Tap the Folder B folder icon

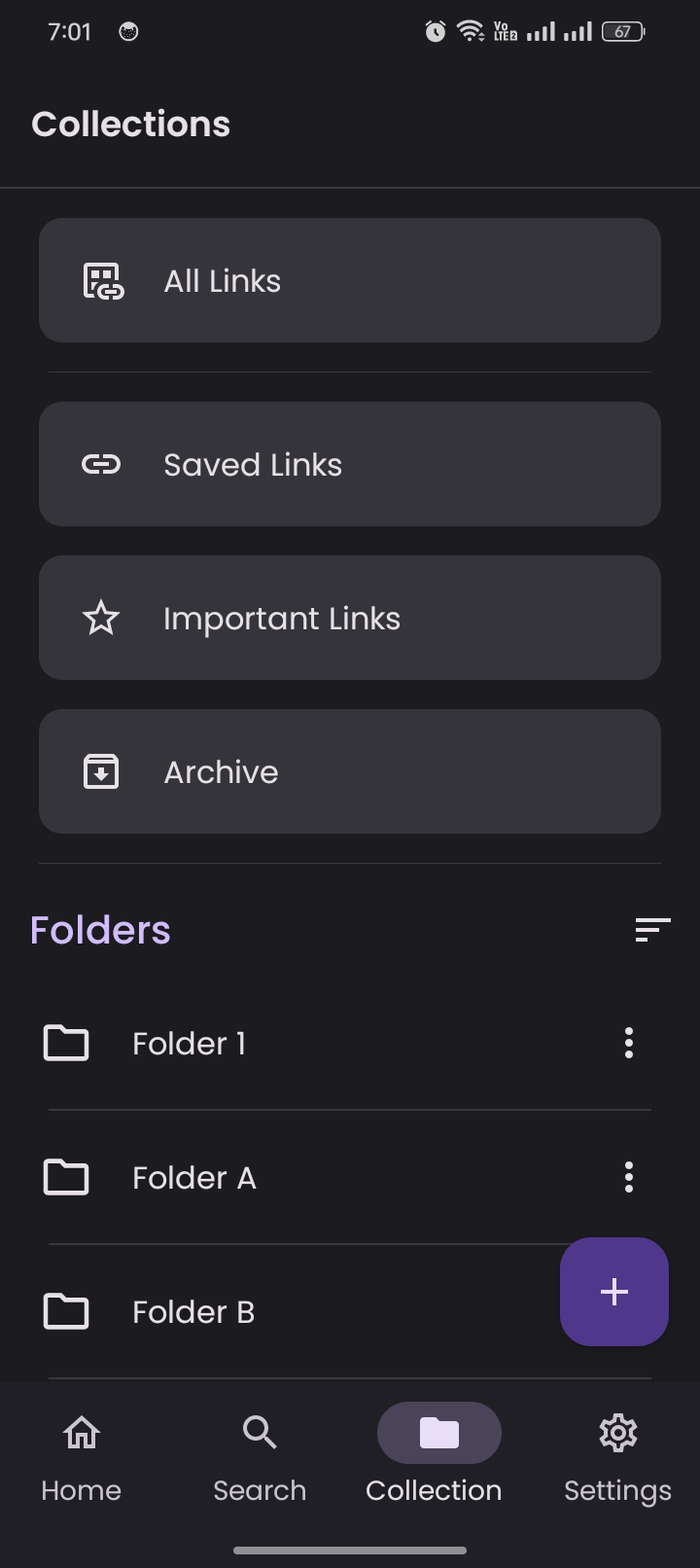coord(66,1311)
